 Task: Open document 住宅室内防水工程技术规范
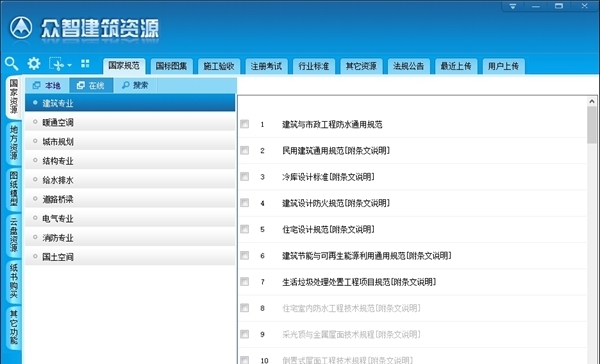tap(351, 308)
